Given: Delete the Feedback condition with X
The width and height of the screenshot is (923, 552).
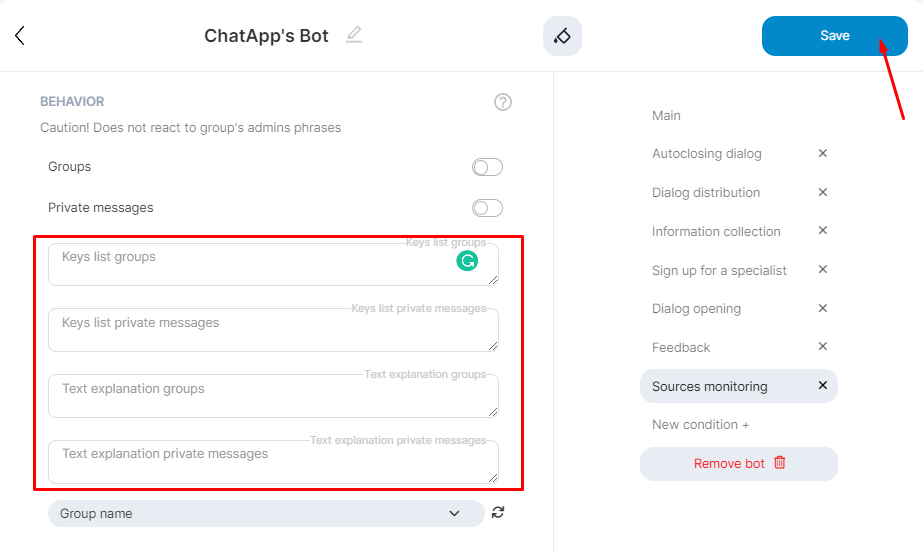Looking at the screenshot, I should (823, 347).
